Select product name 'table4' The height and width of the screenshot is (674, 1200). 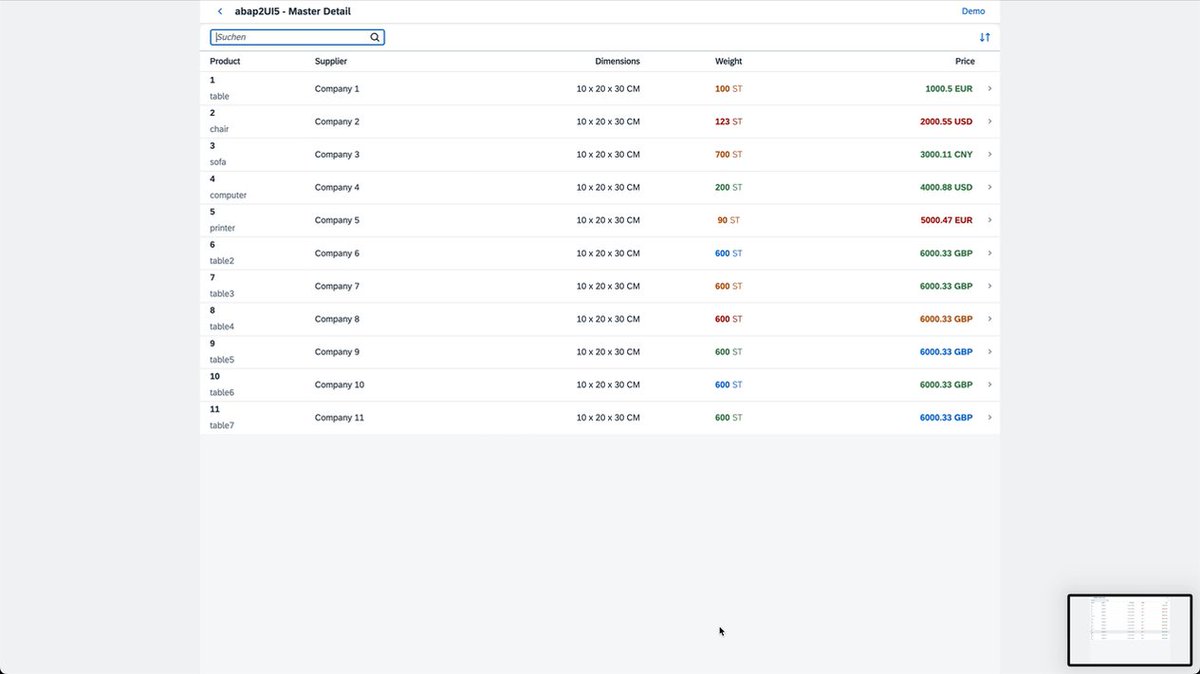[222, 327]
